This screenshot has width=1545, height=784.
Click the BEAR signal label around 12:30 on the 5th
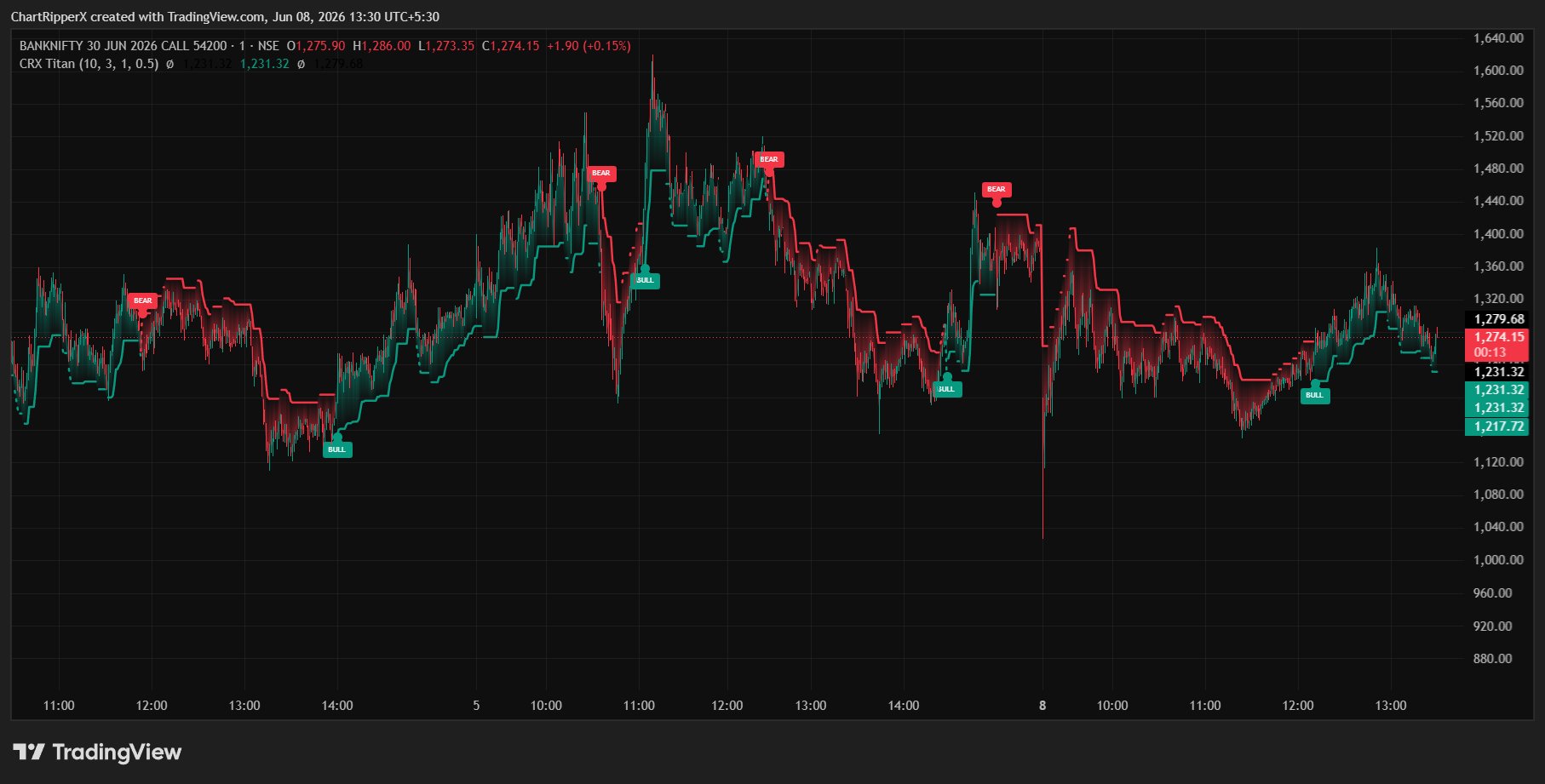click(769, 159)
